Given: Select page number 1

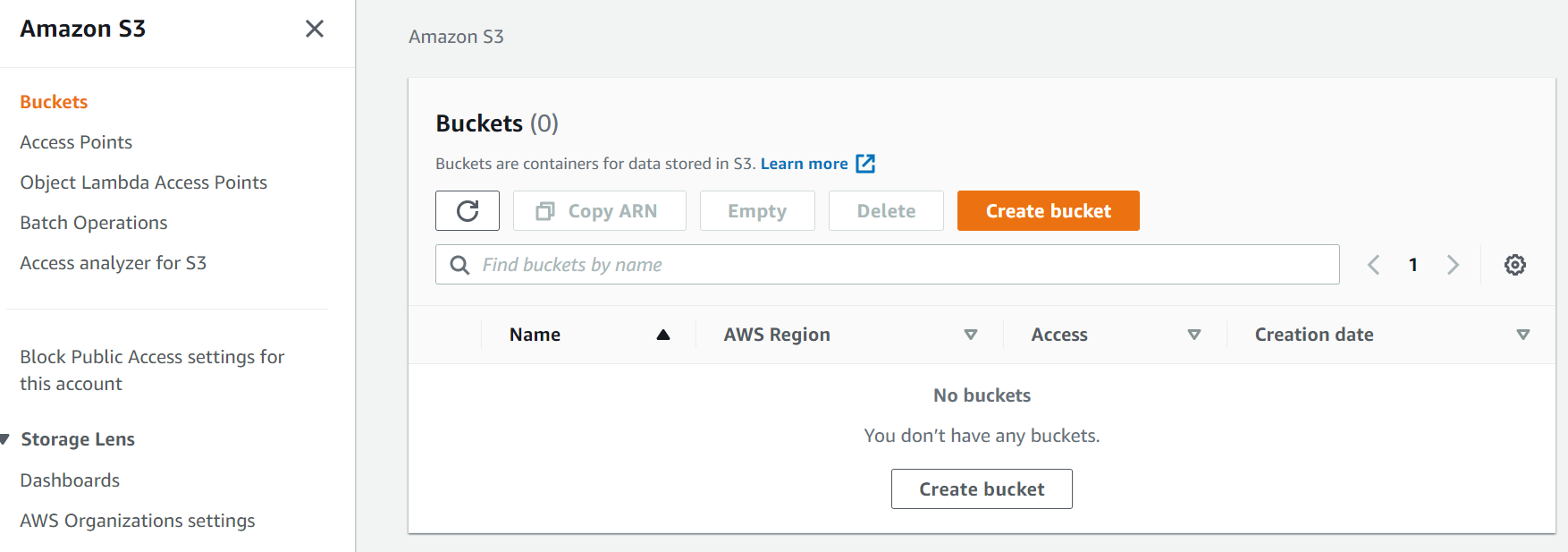Looking at the screenshot, I should [1413, 265].
